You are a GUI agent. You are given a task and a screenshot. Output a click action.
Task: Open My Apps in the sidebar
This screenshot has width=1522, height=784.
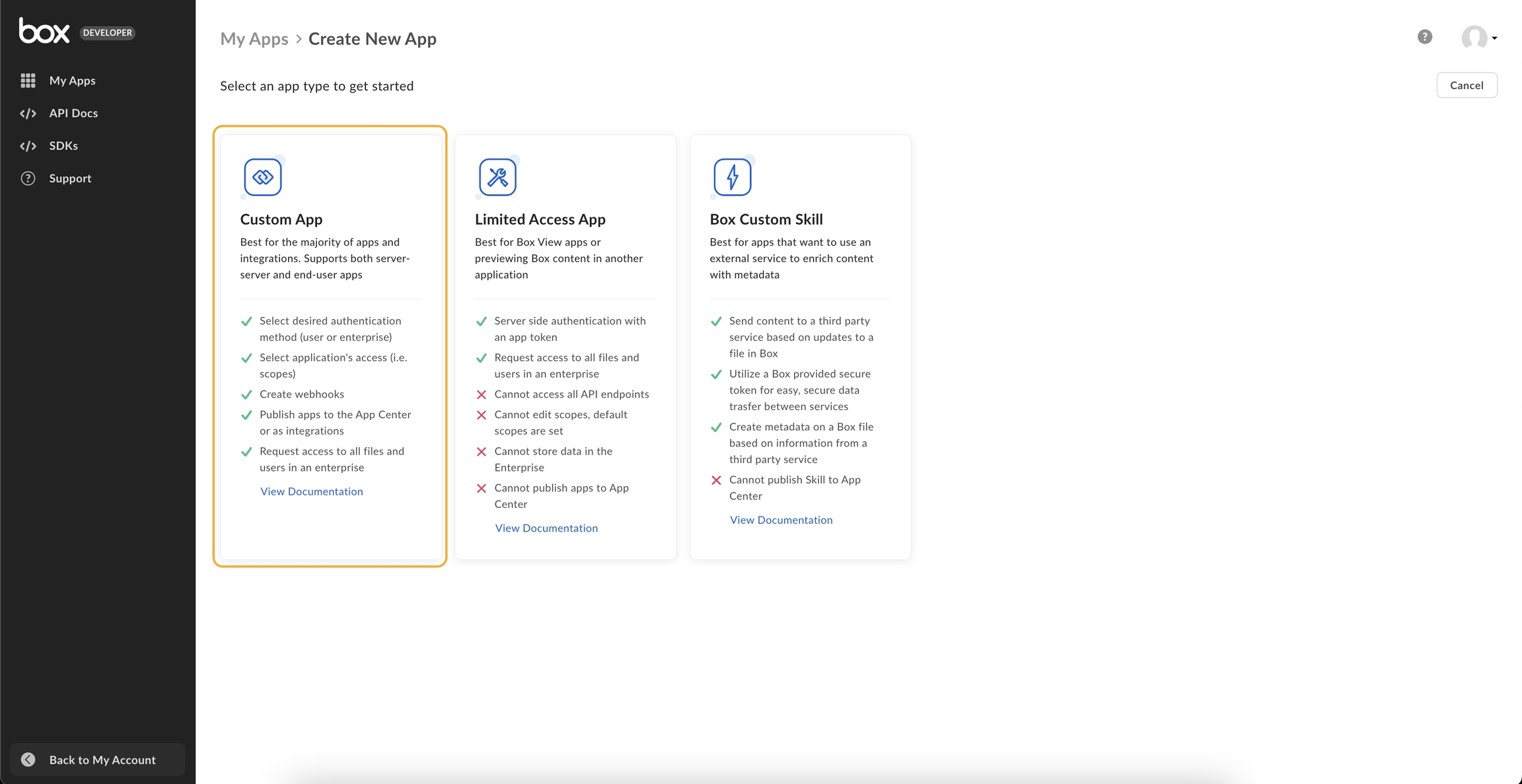pyautogui.click(x=72, y=81)
